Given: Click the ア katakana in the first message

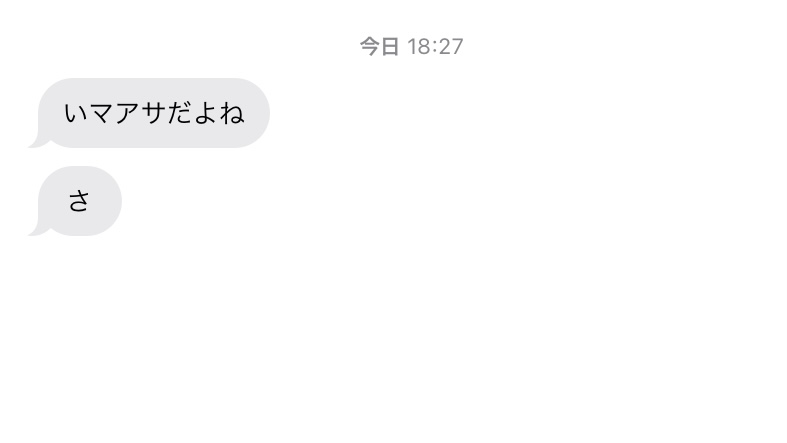Looking at the screenshot, I should tap(127, 113).
